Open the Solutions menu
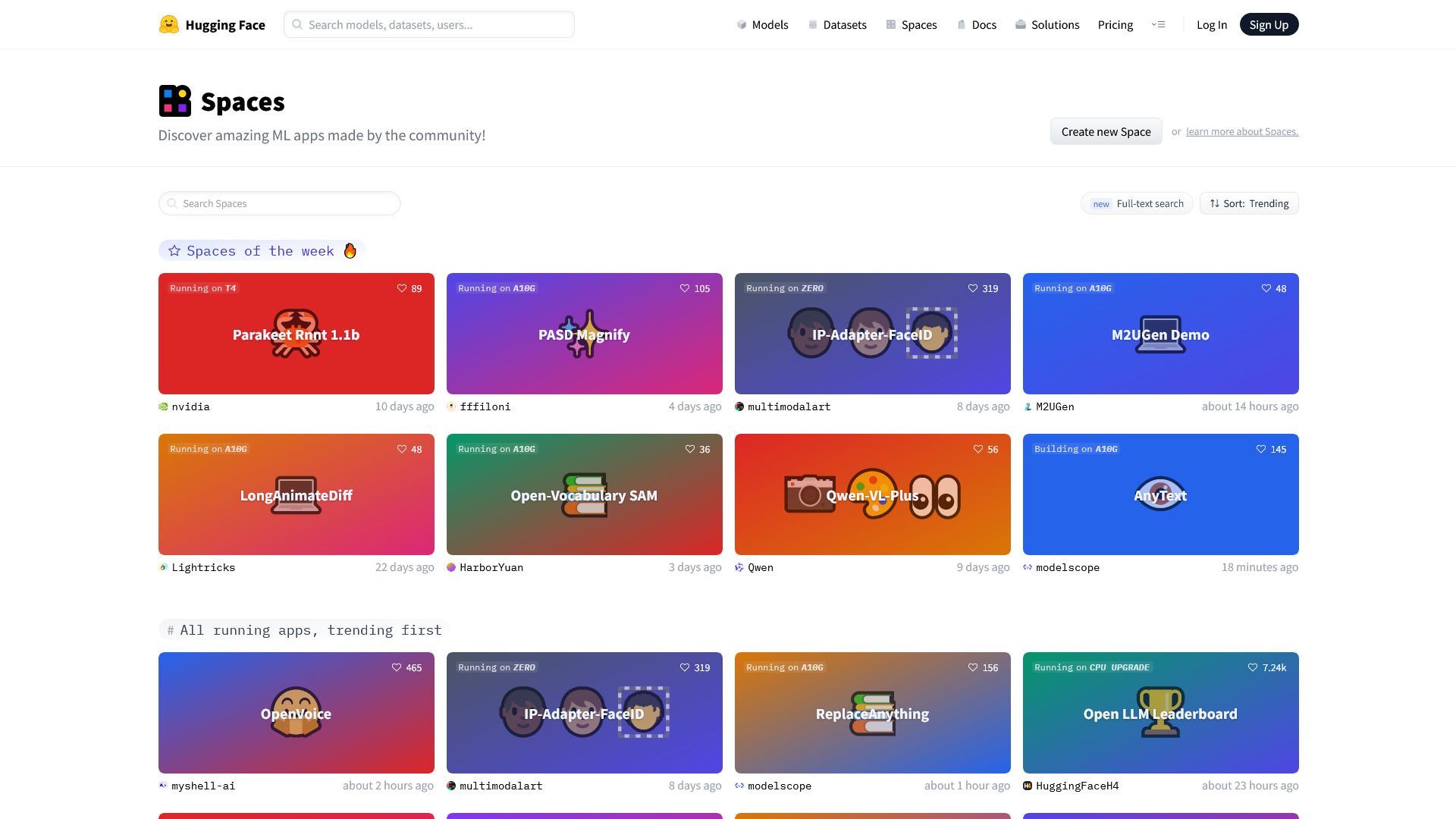 click(1047, 24)
